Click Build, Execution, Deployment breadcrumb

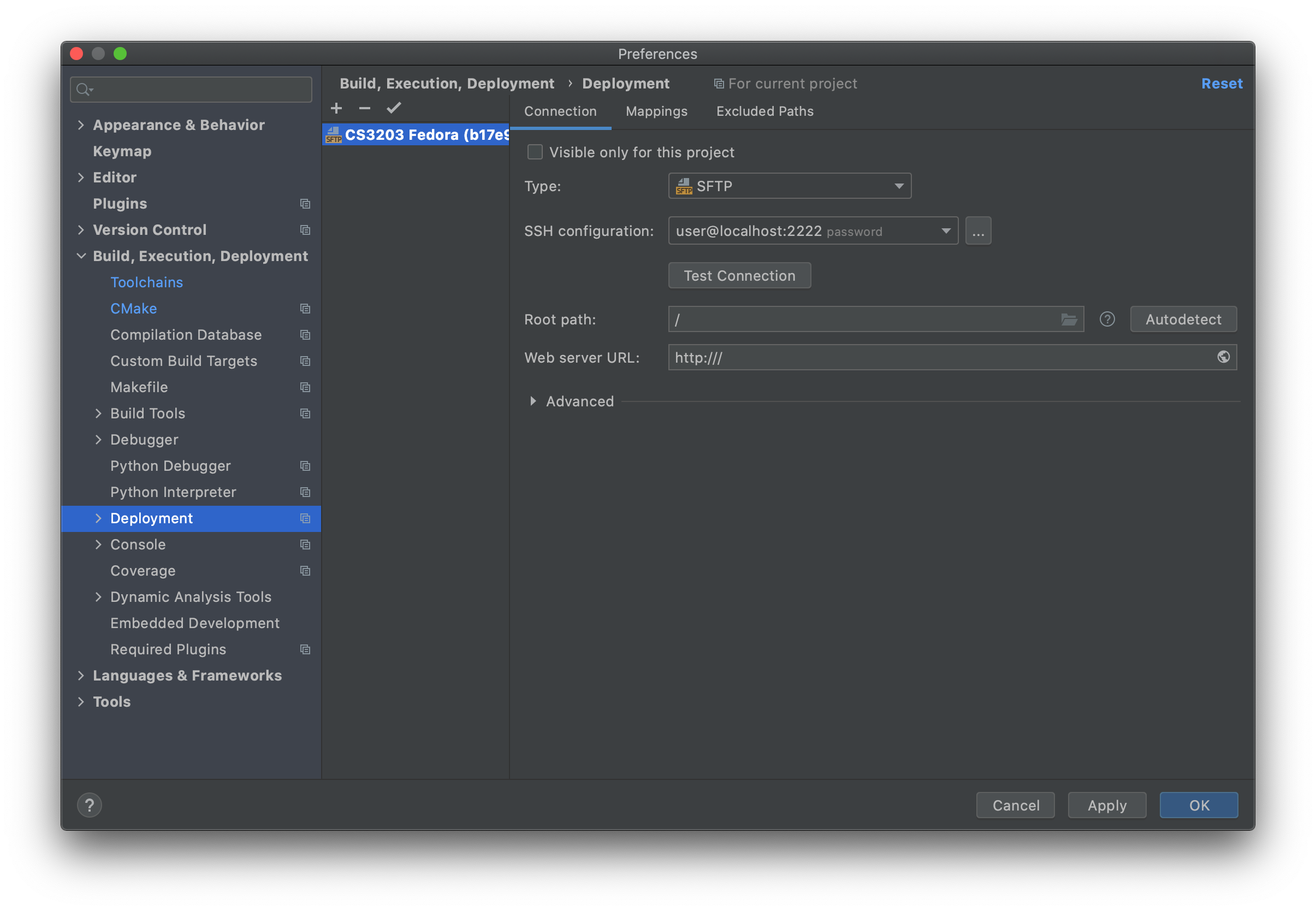pos(447,84)
